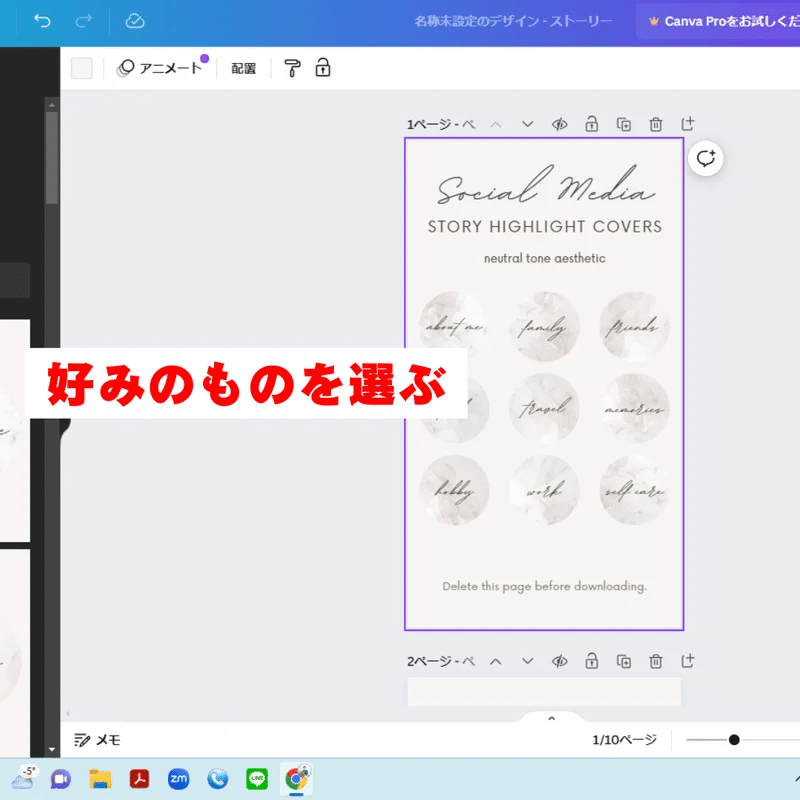Duplicate page 2 icon
This screenshot has height=800, width=800.
tap(623, 661)
